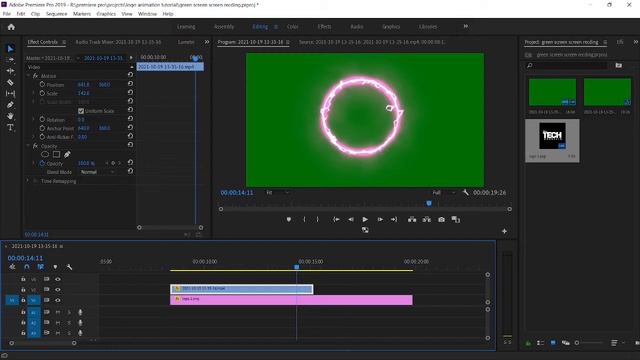Go to Out point

point(394,220)
